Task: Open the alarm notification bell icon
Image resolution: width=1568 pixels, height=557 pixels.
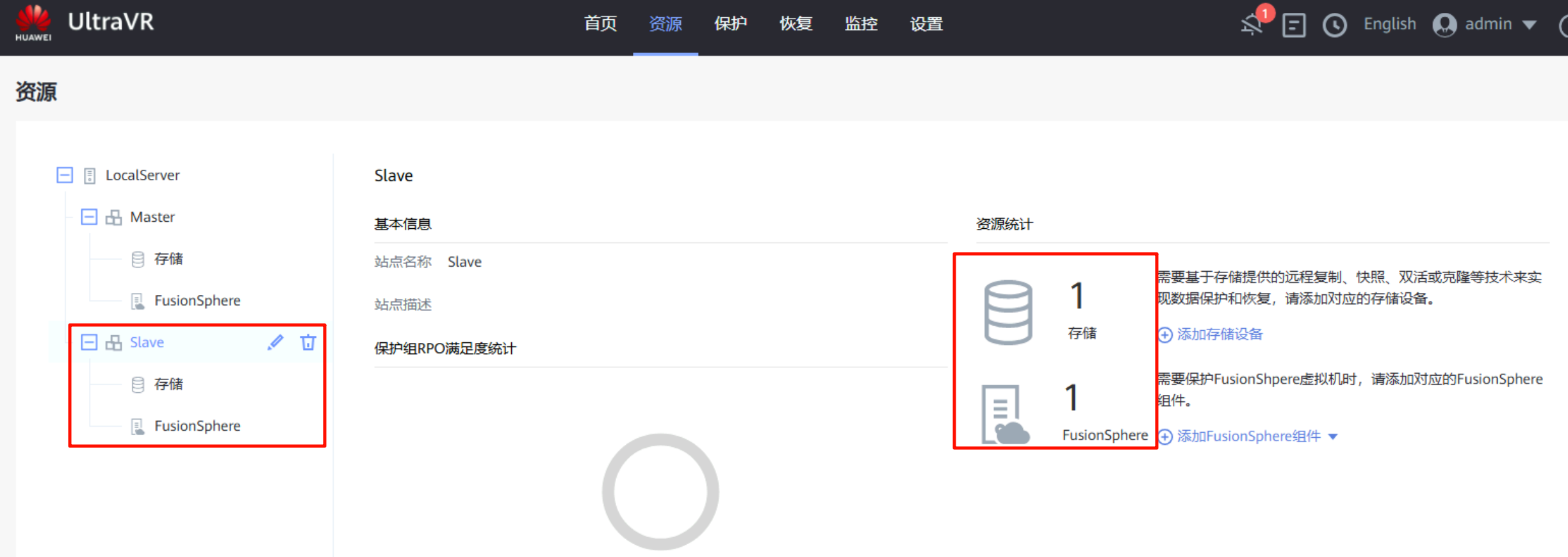Action: click(1252, 24)
